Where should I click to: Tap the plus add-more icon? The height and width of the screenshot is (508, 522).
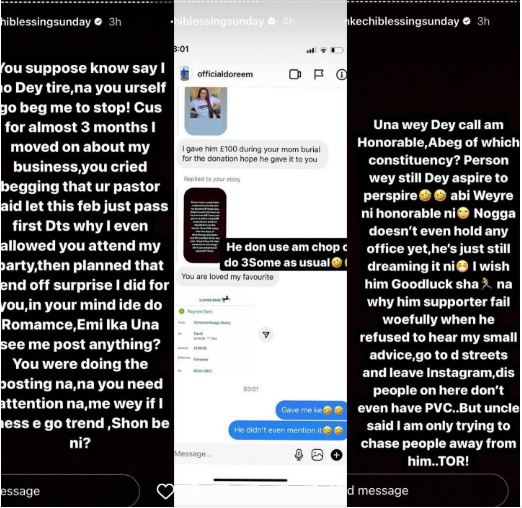pyautogui.click(x=337, y=455)
